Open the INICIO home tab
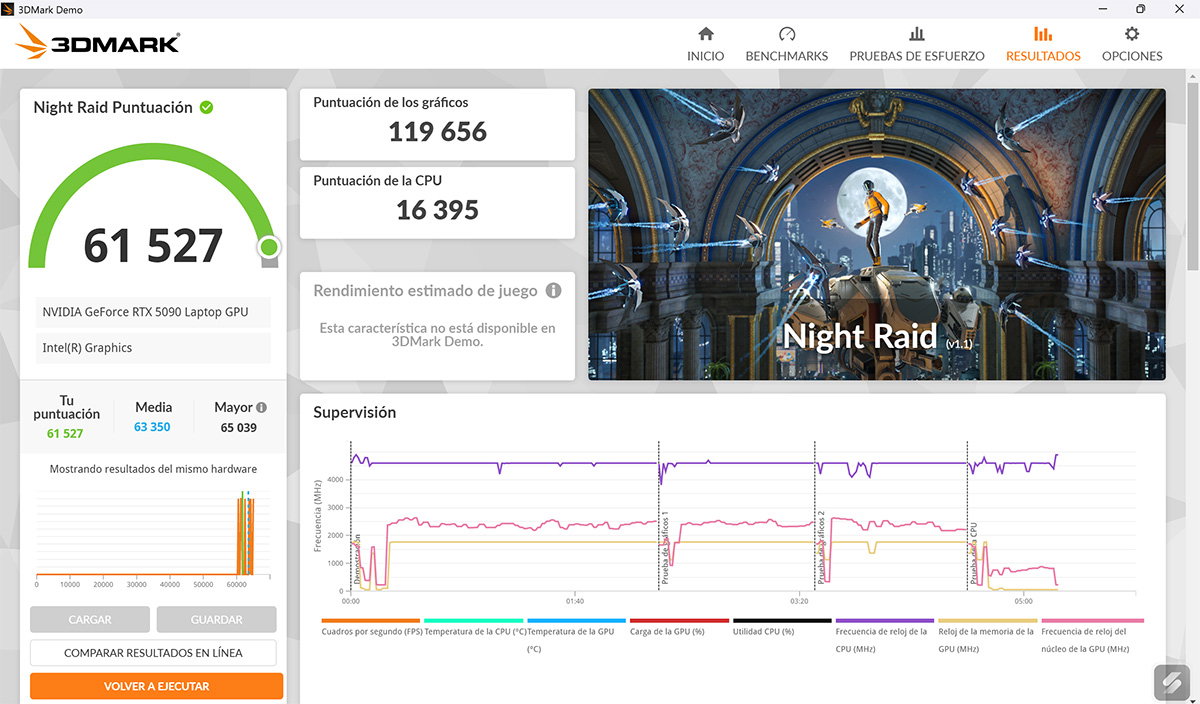Viewport: 1200px width, 704px height. pyautogui.click(x=705, y=44)
